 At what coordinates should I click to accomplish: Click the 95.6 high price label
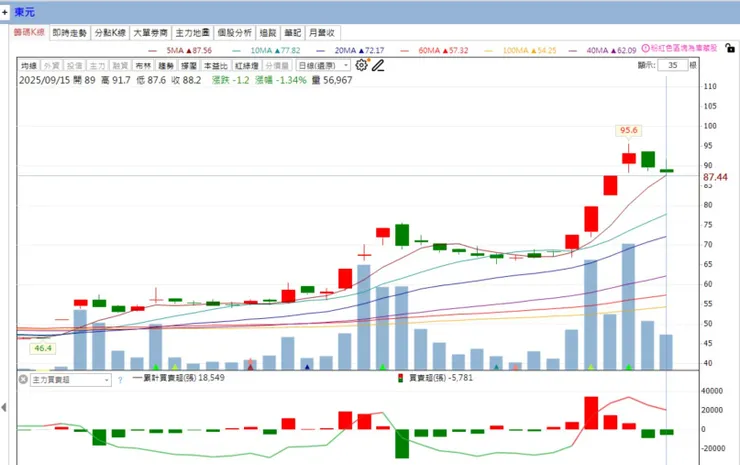[x=629, y=130]
